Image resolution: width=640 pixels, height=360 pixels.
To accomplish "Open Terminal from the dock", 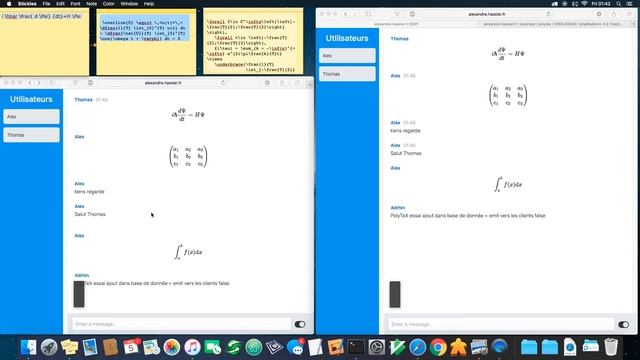I will click(356, 347).
